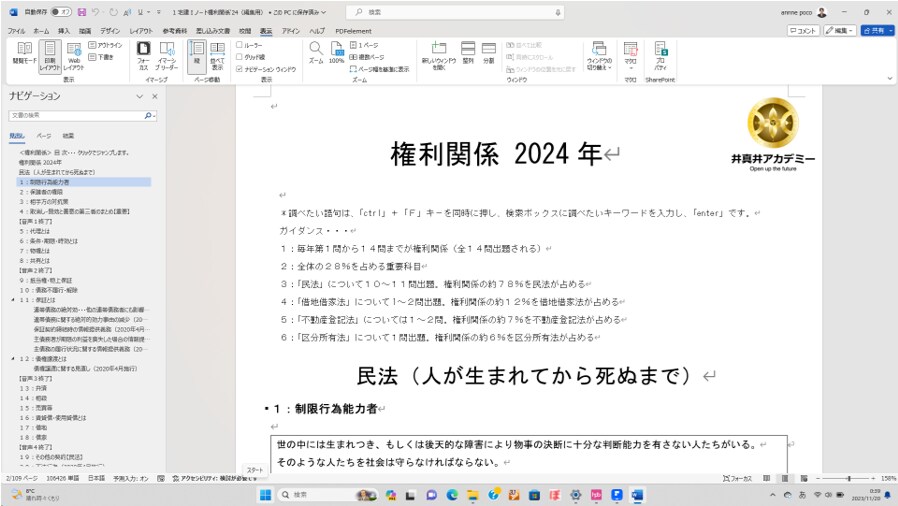The width and height of the screenshot is (898, 506).
Task: Open Outline (アウトライン) view
Action: [x=105, y=45]
